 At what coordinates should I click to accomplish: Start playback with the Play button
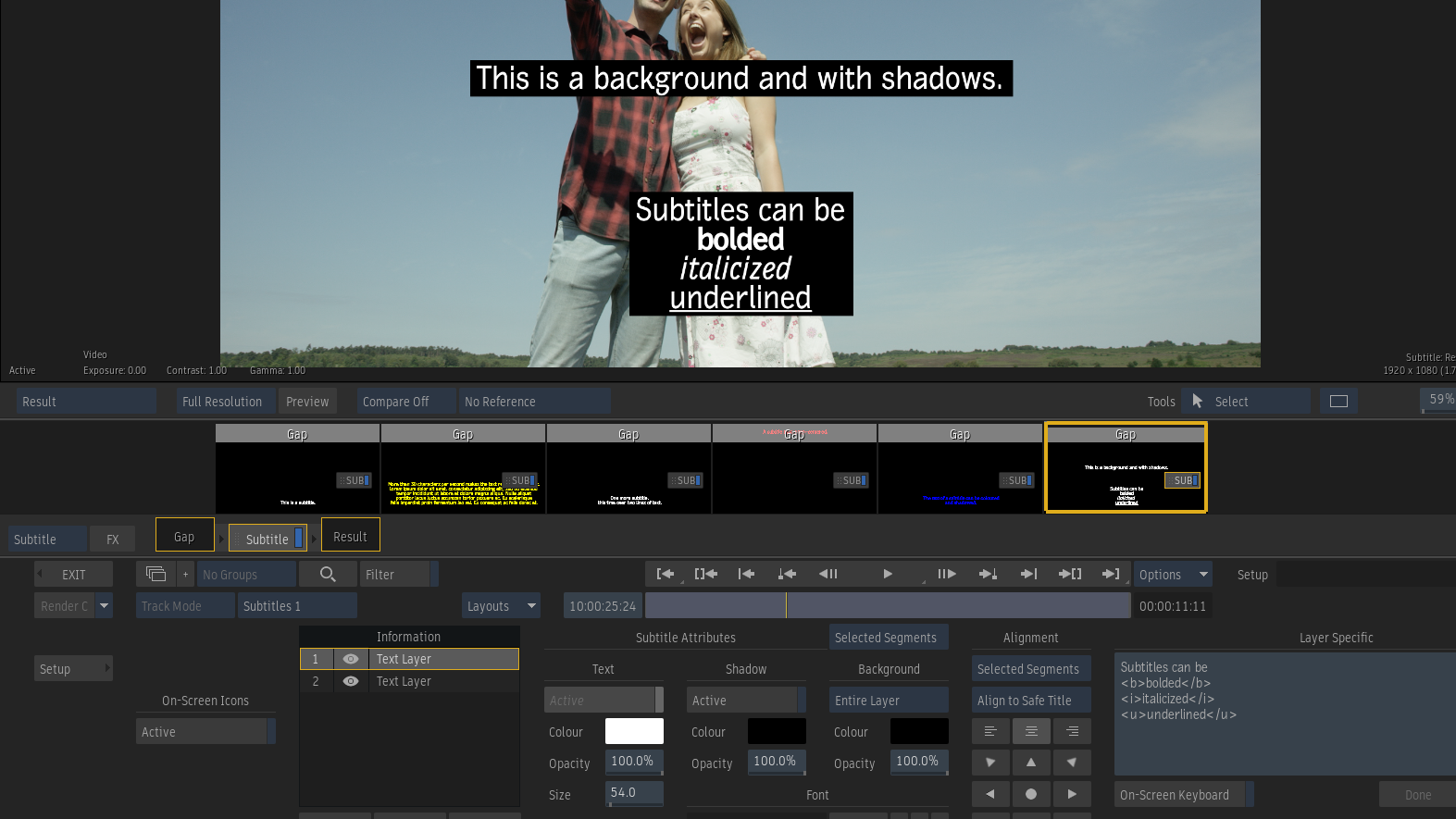(x=888, y=574)
